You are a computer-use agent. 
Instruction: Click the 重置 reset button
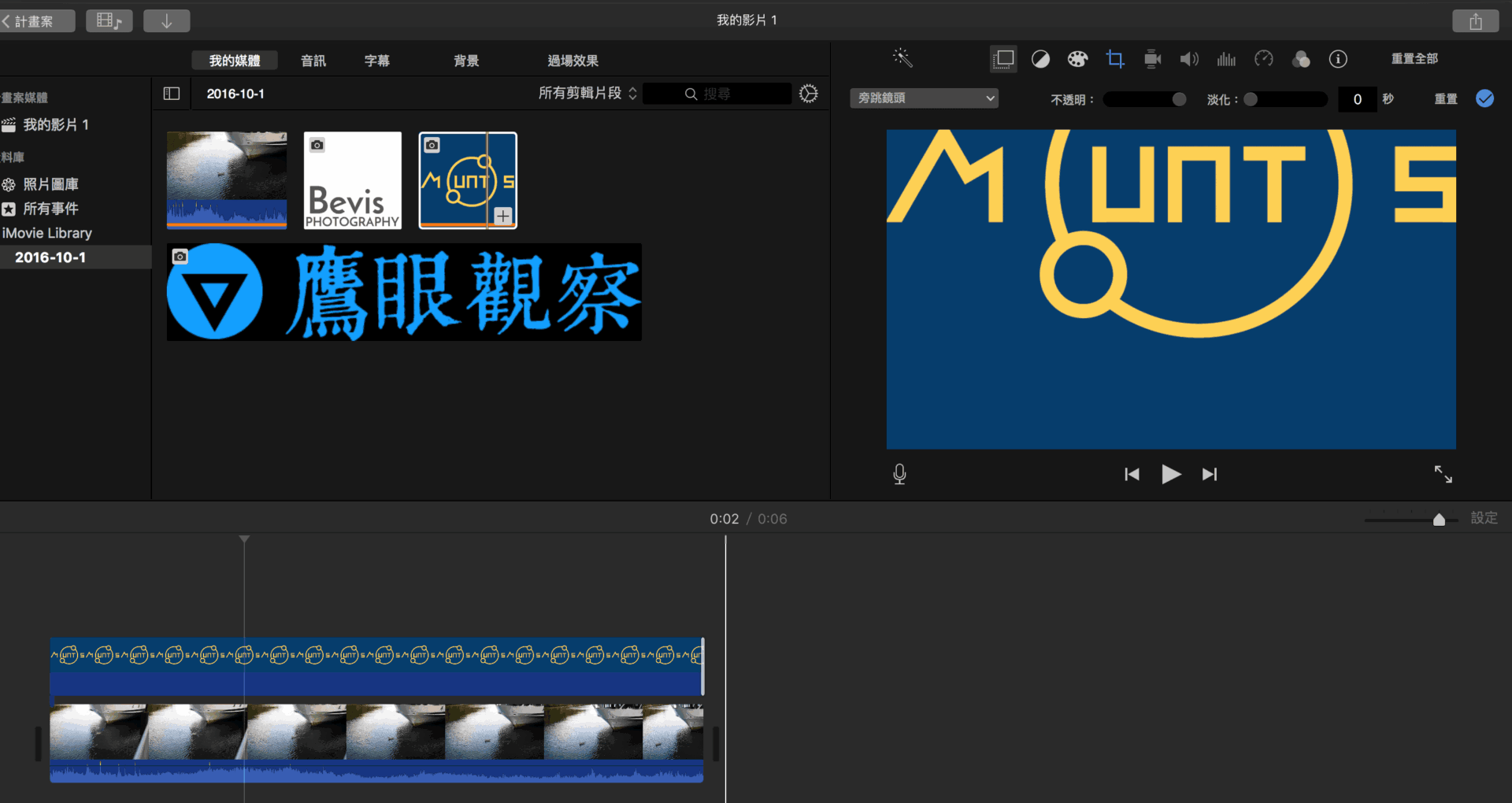click(1446, 99)
